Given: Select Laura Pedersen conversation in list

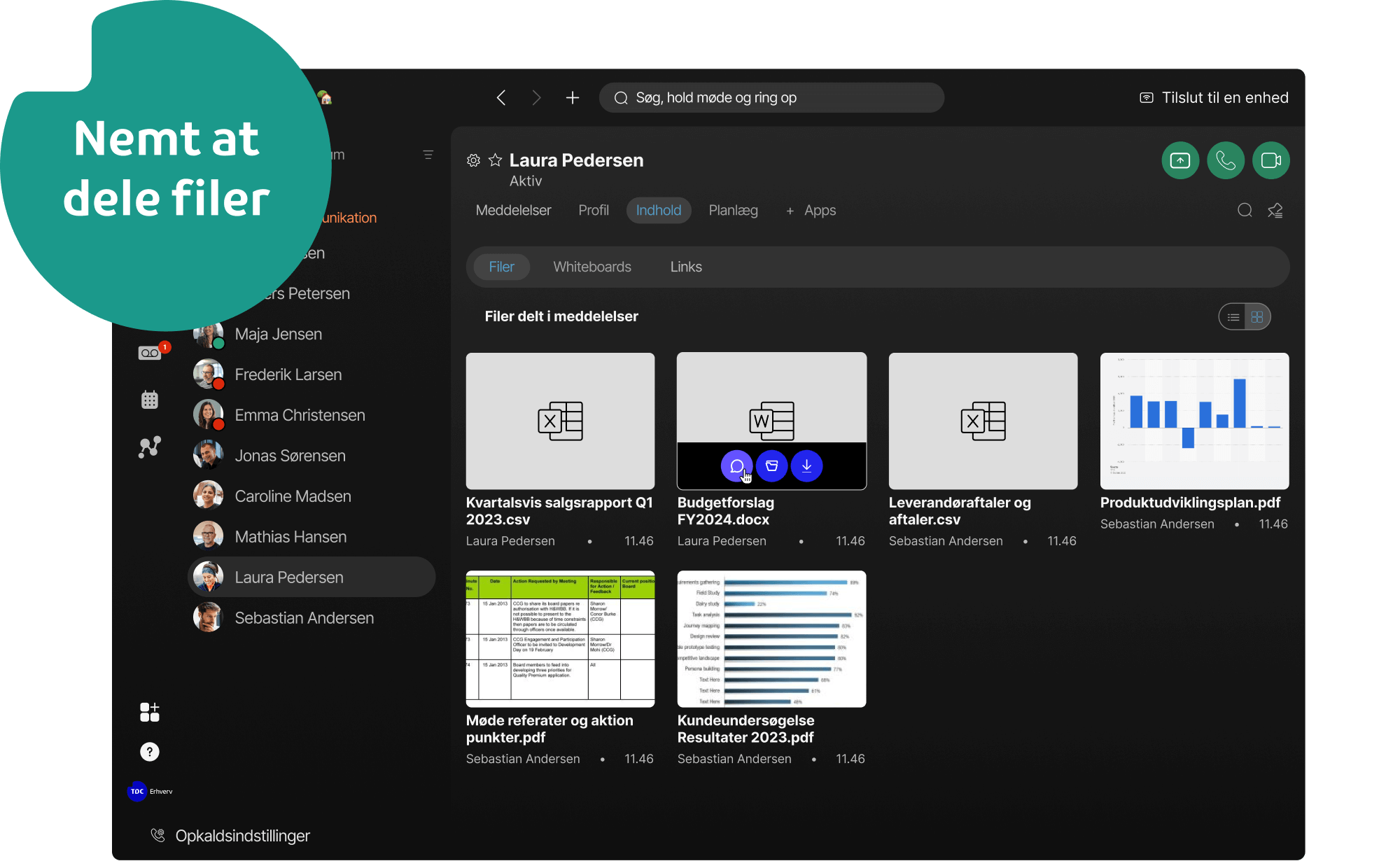Looking at the screenshot, I should [311, 577].
